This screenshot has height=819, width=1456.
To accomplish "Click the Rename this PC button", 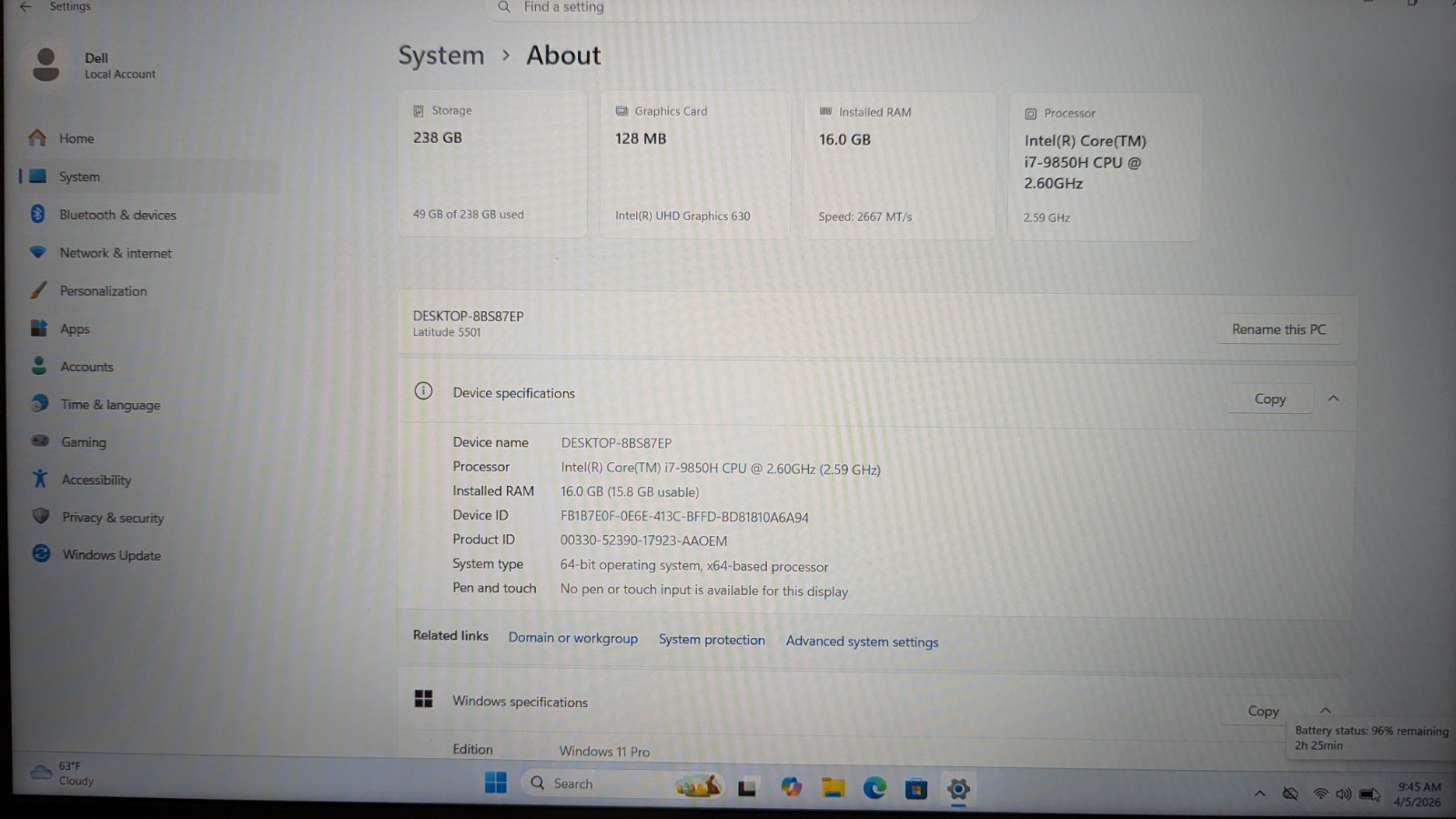I will (1279, 329).
